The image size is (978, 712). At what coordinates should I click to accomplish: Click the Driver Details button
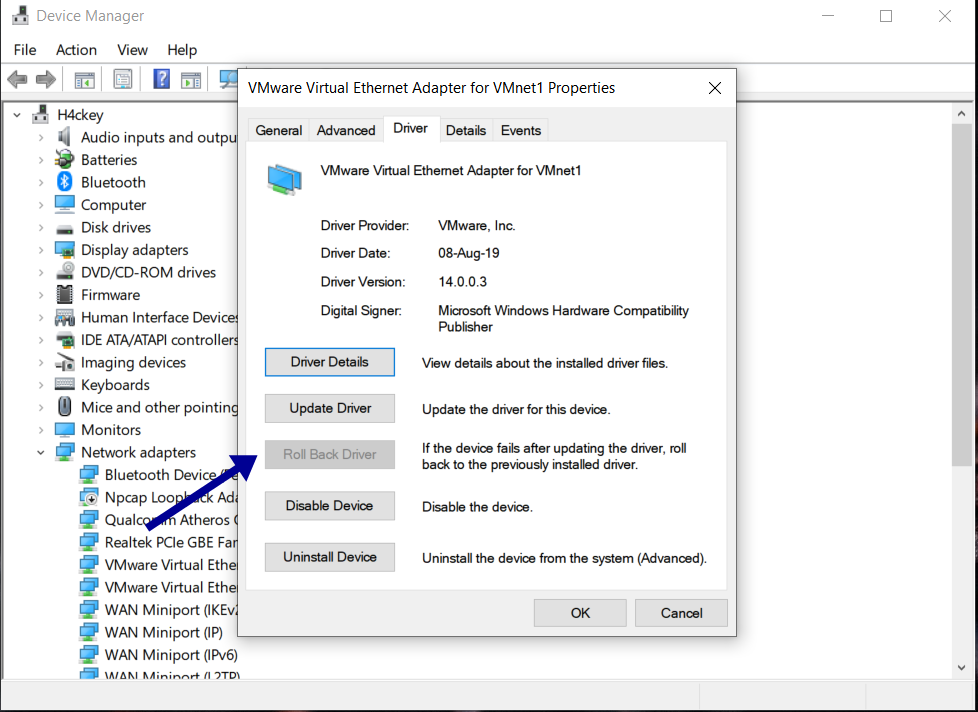[329, 362]
